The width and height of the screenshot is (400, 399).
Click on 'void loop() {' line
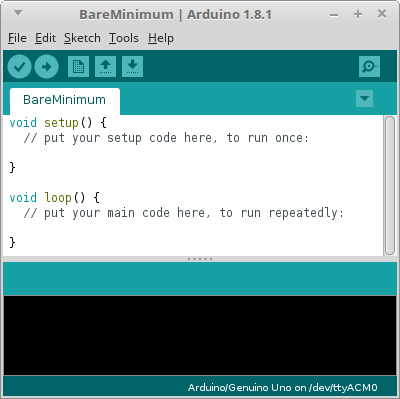54,198
